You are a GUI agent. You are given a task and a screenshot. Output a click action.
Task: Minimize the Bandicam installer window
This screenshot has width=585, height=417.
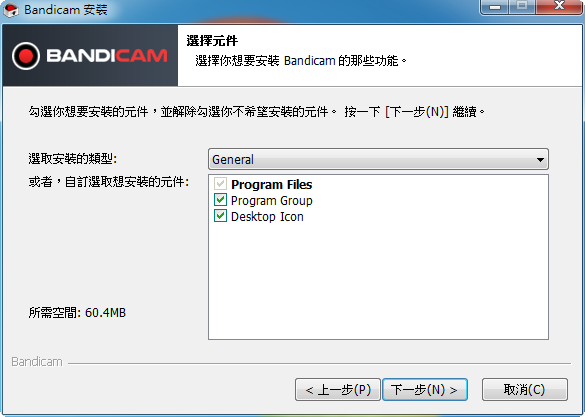(495, 7)
